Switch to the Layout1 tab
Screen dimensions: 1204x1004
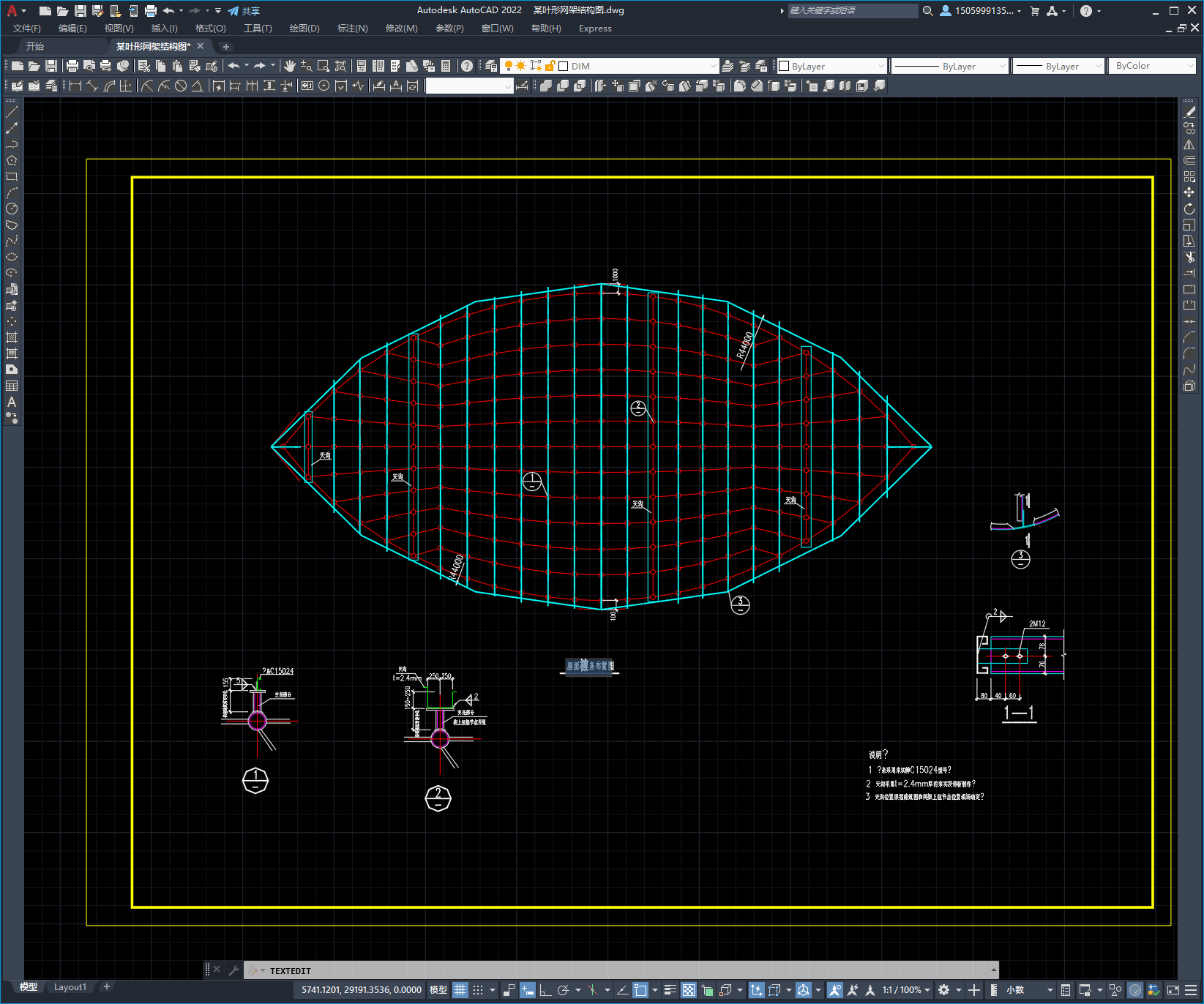[x=70, y=987]
